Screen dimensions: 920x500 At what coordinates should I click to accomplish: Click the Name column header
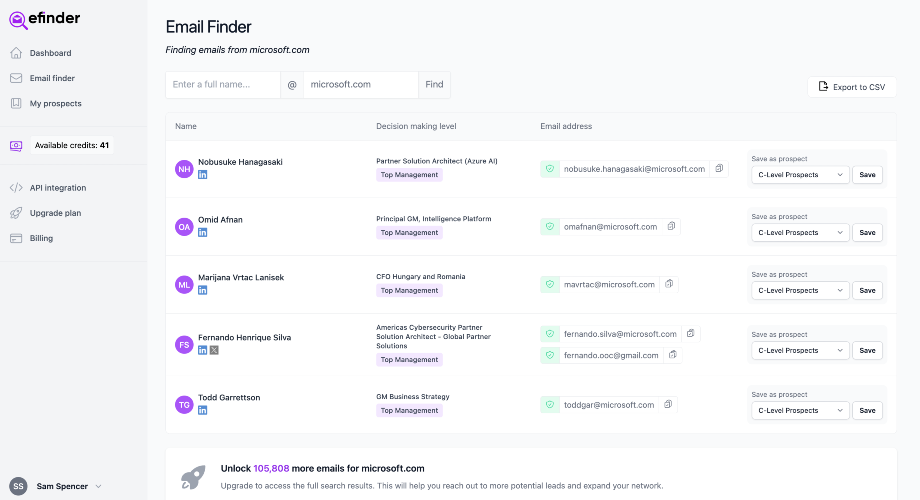(186, 126)
